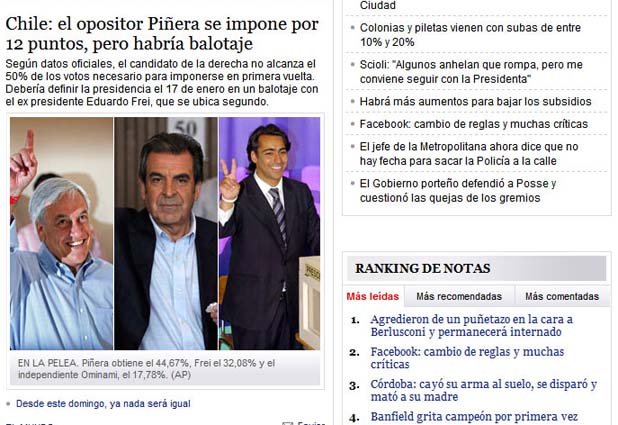Click the article summary paragraph about balotaje
This screenshot has height=425, width=618.
[x=162, y=83]
